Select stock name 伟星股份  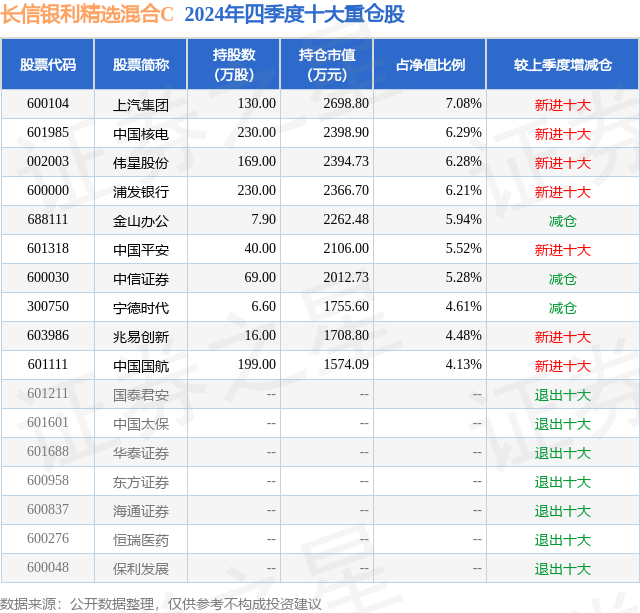point(141,162)
